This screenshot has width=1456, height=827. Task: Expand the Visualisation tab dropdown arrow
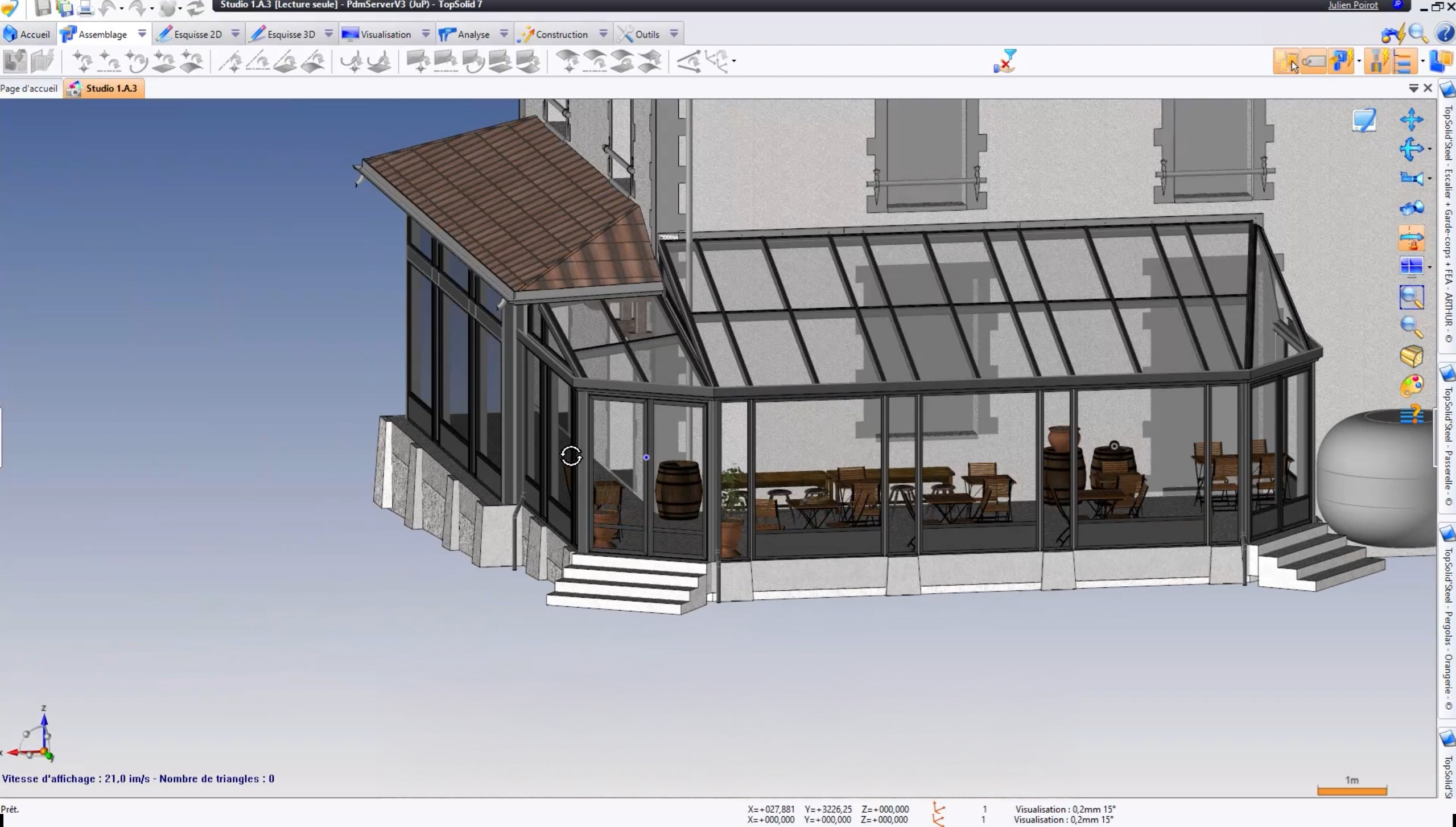(426, 34)
